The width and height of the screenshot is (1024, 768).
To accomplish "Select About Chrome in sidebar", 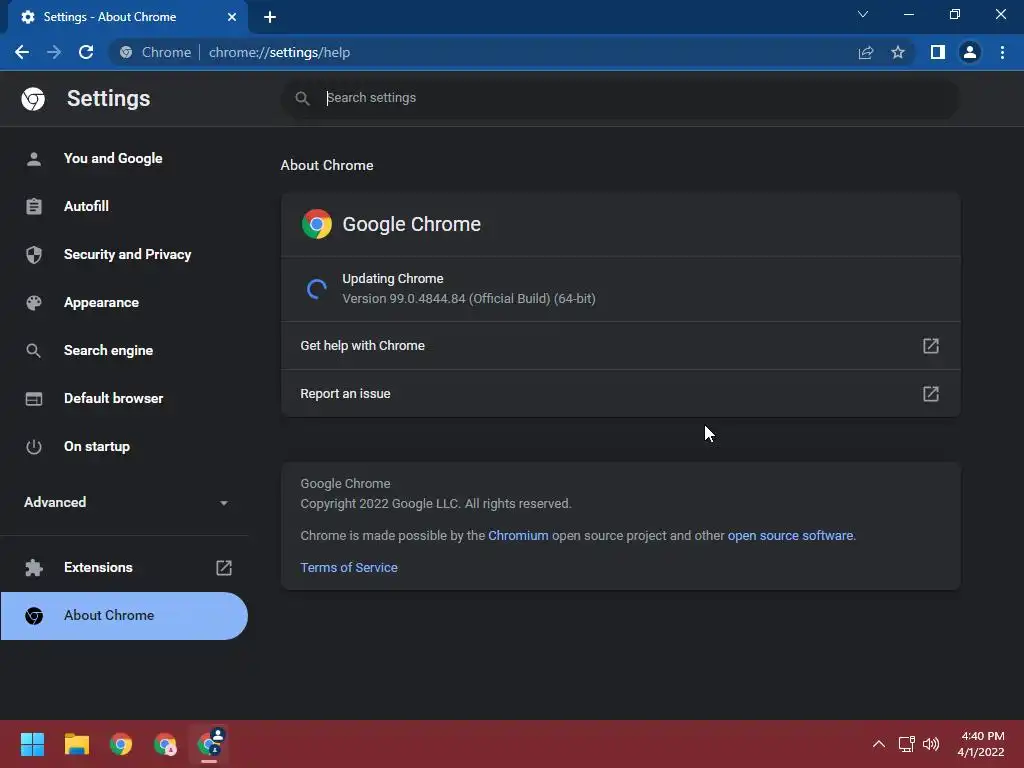I will tap(124, 616).
